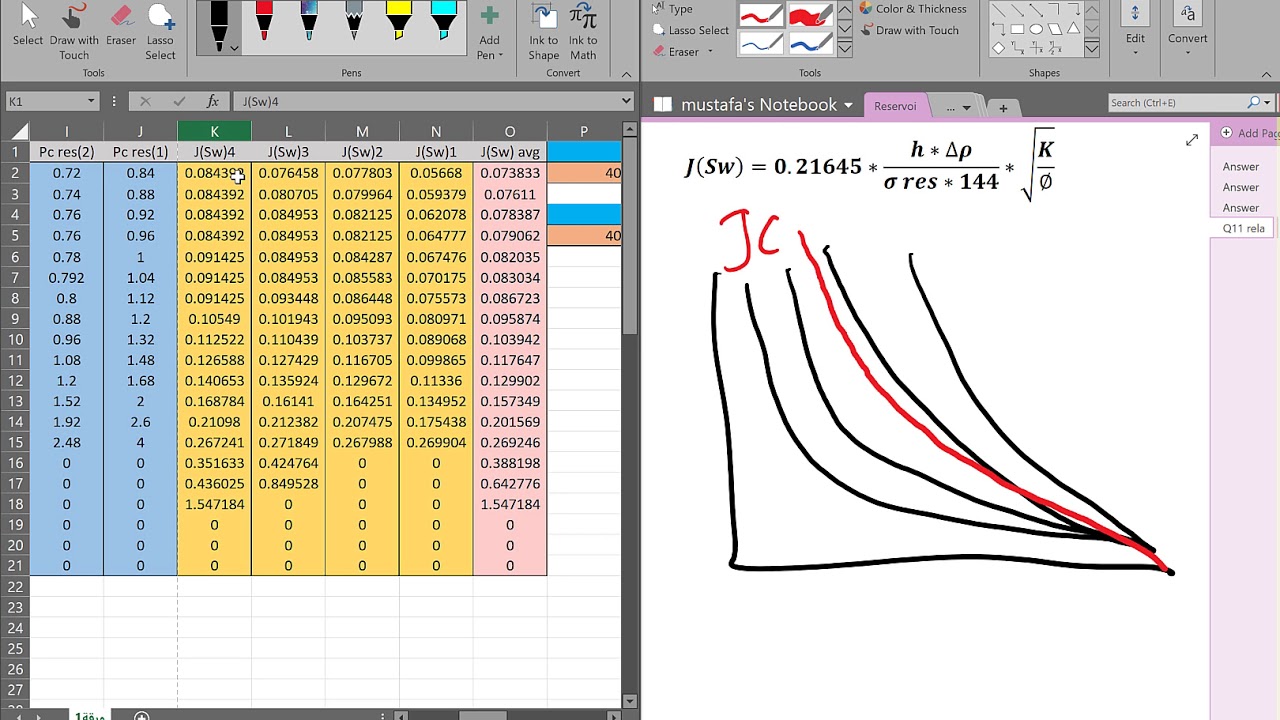This screenshot has width=1280, height=720.
Task: Add a new sheet in Excel
Action: tap(142, 715)
